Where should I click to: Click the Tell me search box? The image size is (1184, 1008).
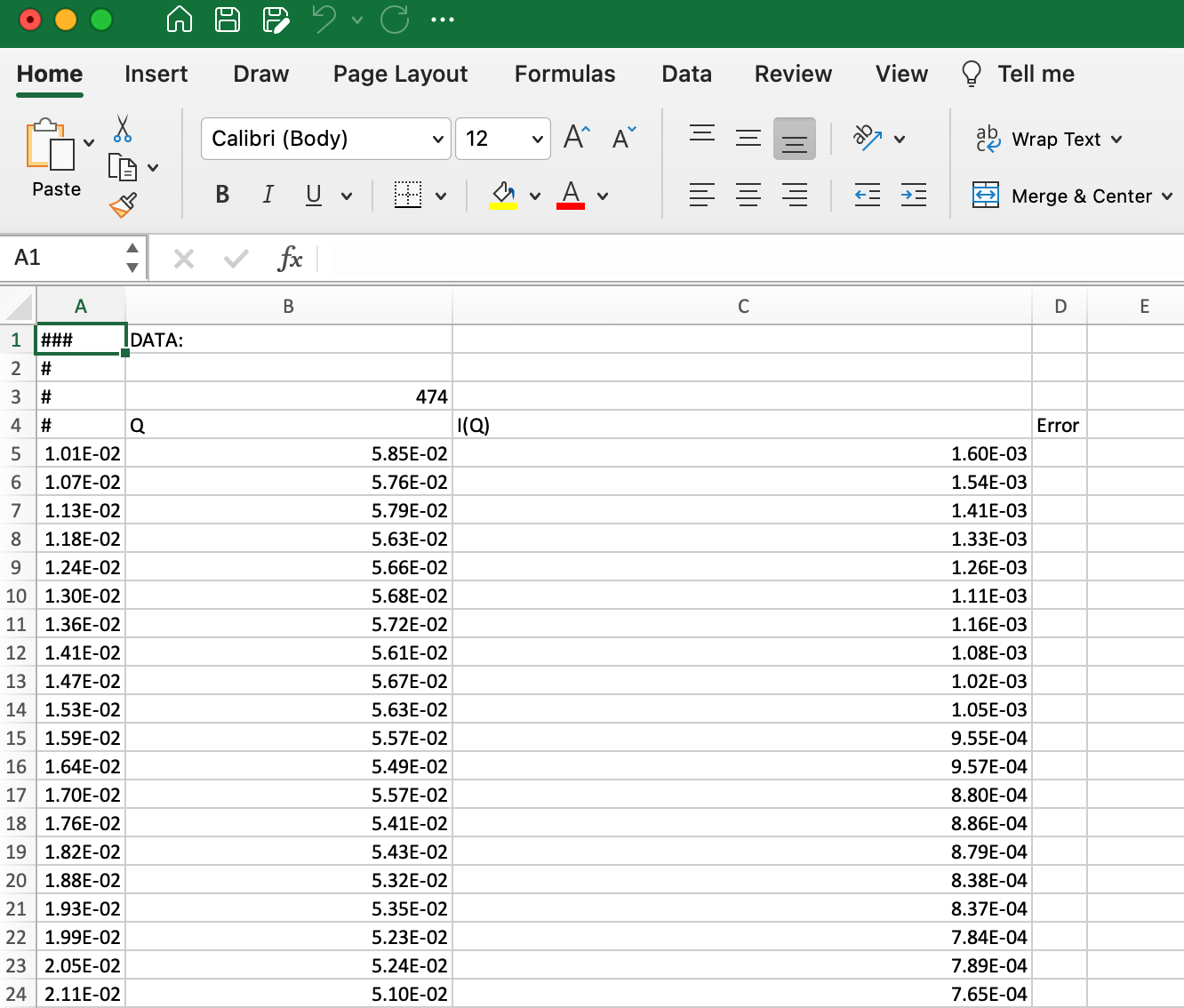pos(1035,74)
